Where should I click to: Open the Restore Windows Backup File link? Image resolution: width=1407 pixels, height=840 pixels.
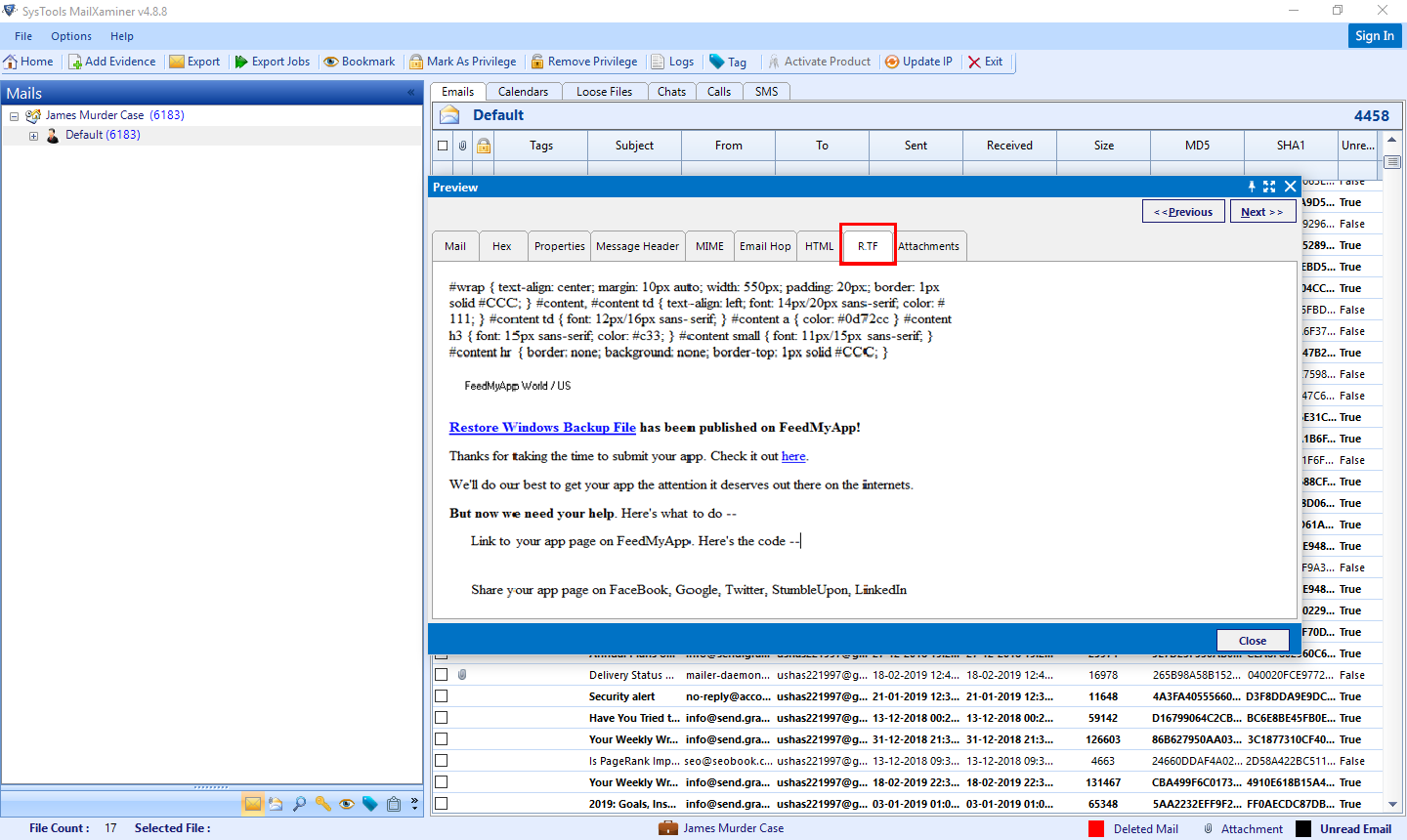[541, 427]
